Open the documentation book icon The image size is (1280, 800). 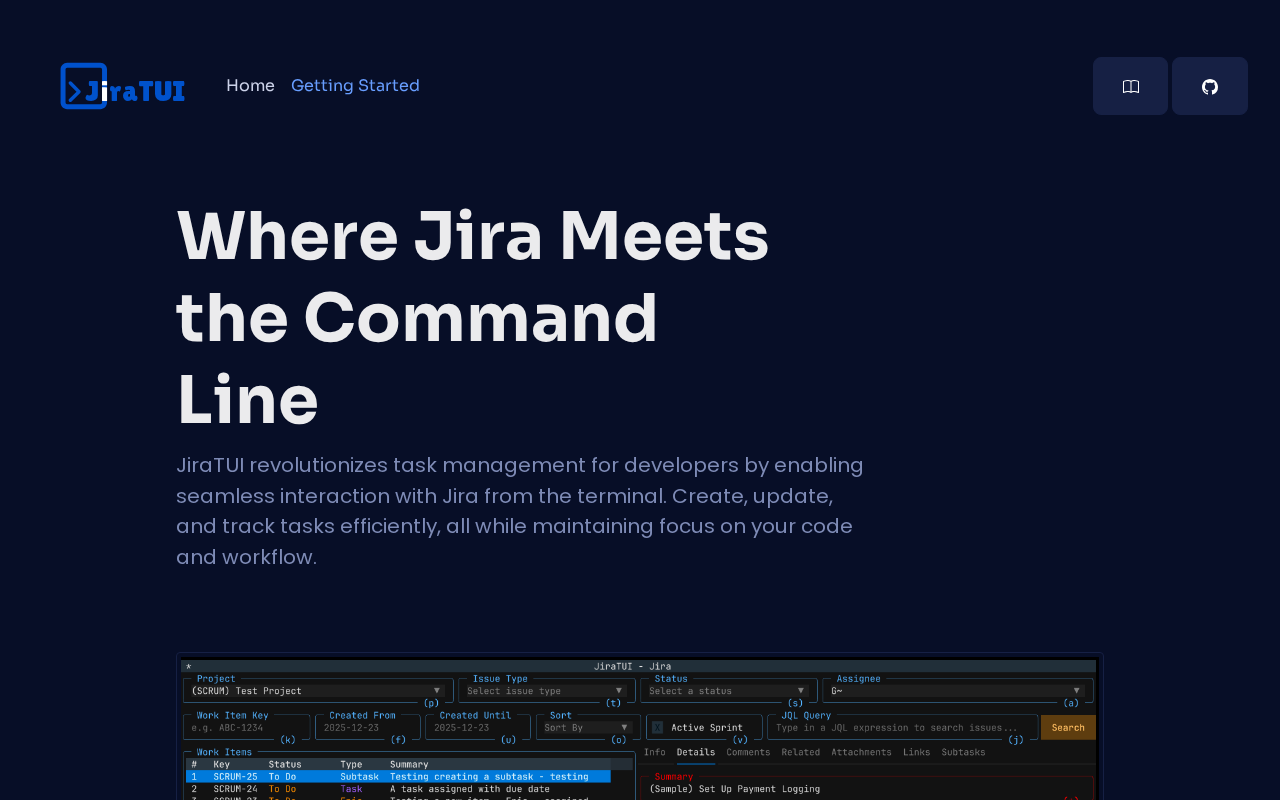(x=1130, y=85)
